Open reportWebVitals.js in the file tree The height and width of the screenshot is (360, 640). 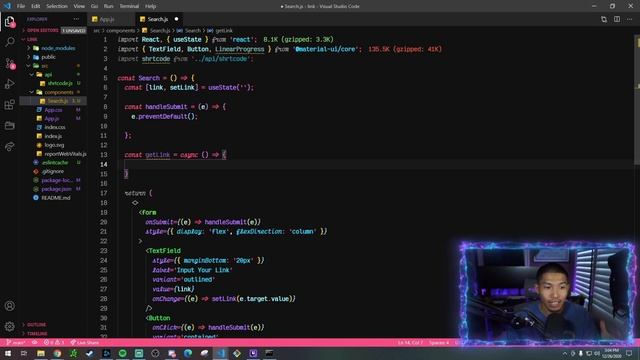pos(65,154)
